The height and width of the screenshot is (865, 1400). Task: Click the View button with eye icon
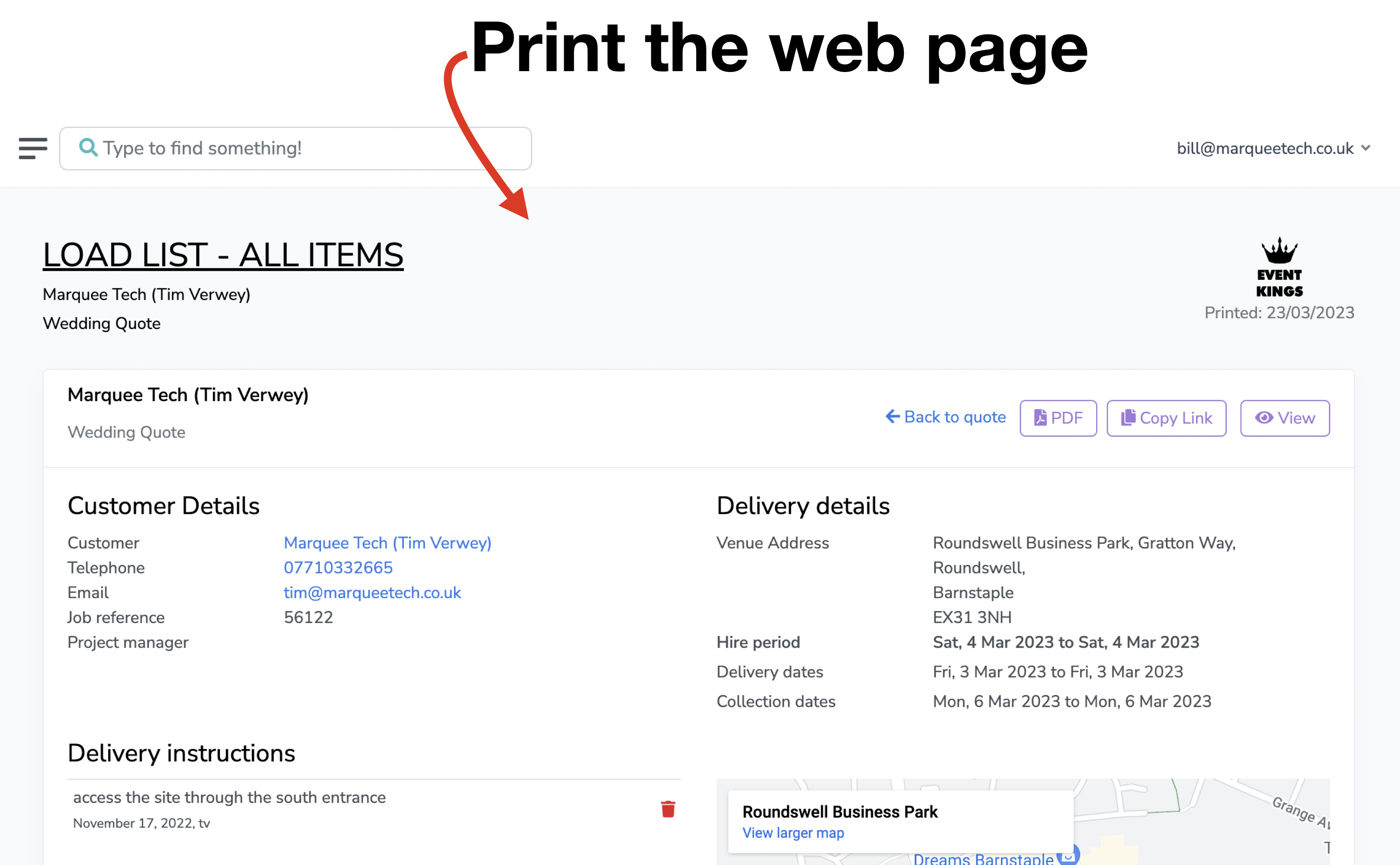1284,418
